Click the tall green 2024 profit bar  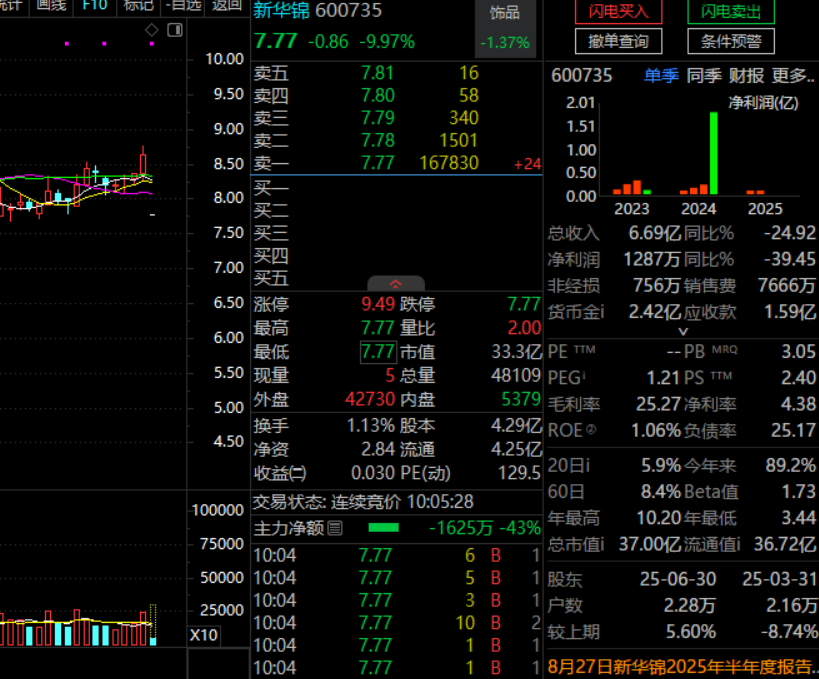click(x=713, y=153)
